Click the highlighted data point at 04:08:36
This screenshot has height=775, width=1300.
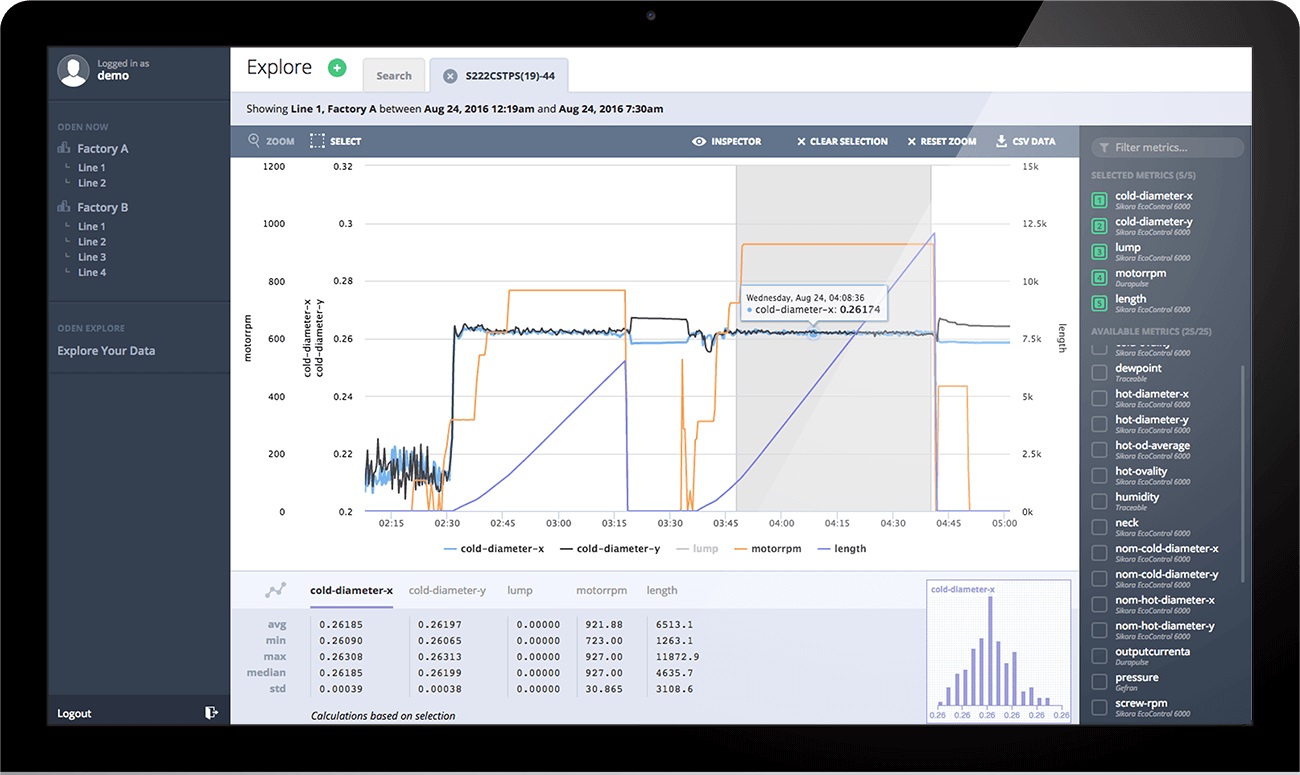tap(813, 334)
